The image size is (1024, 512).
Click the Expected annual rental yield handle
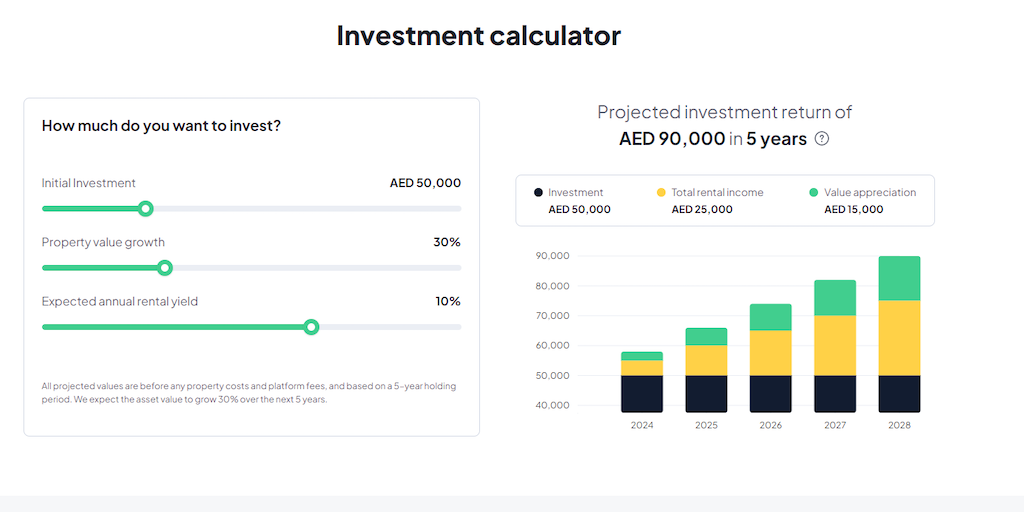(x=311, y=327)
